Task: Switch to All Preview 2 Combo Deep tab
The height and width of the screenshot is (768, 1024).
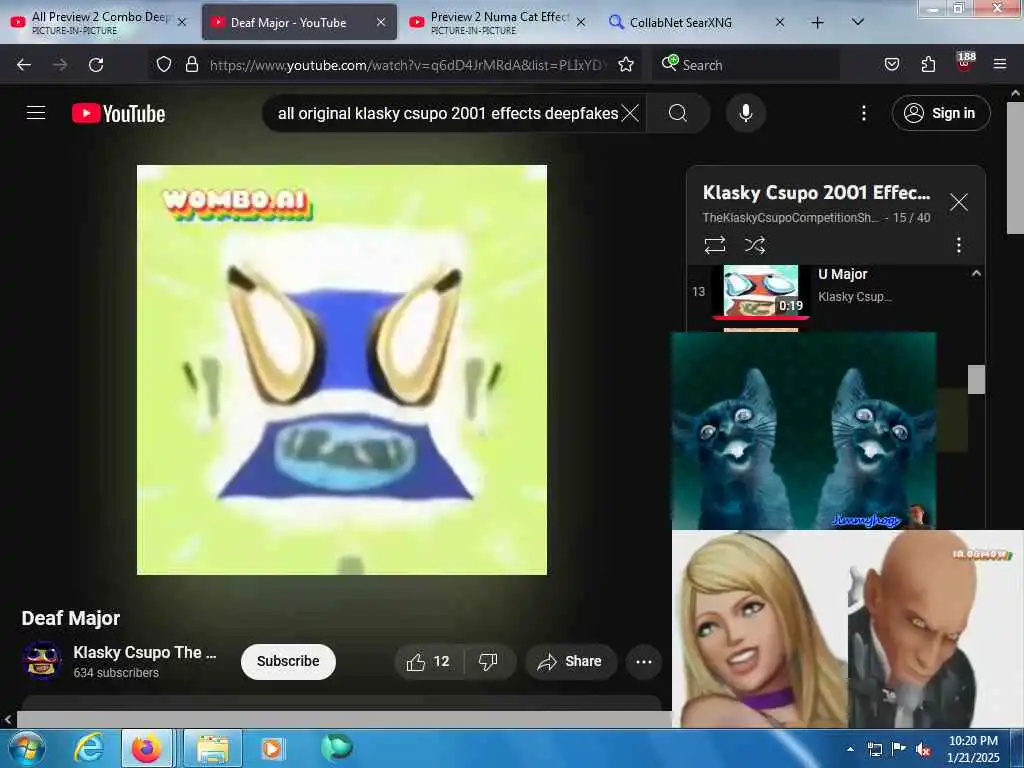Action: 99,22
